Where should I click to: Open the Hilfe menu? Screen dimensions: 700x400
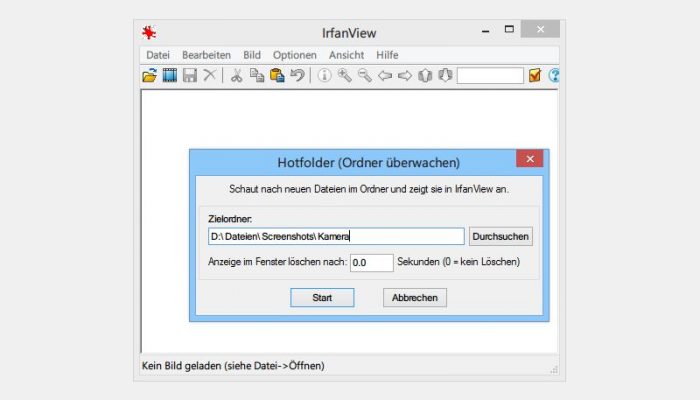387,55
